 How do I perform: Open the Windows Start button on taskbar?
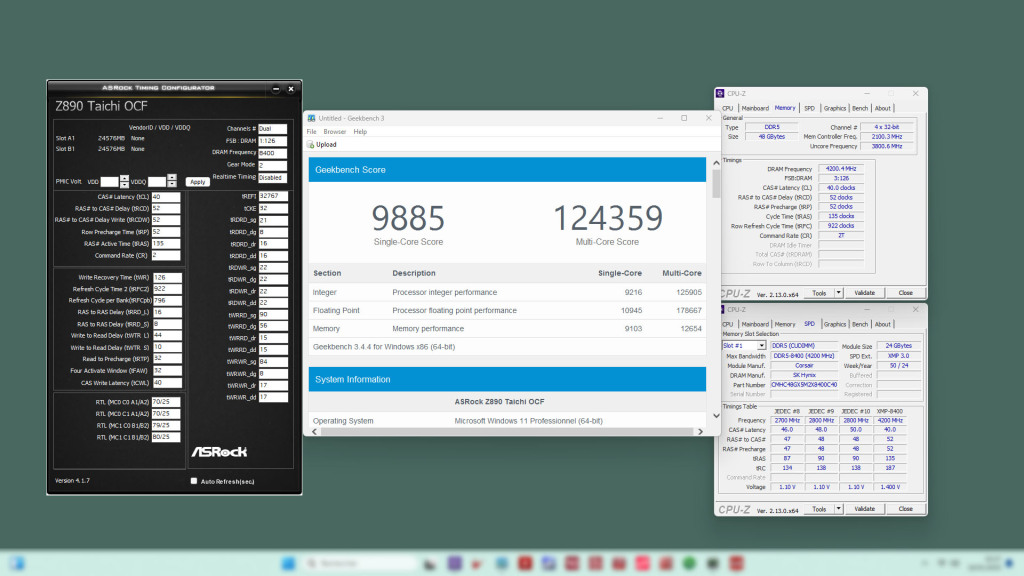[x=288, y=563]
